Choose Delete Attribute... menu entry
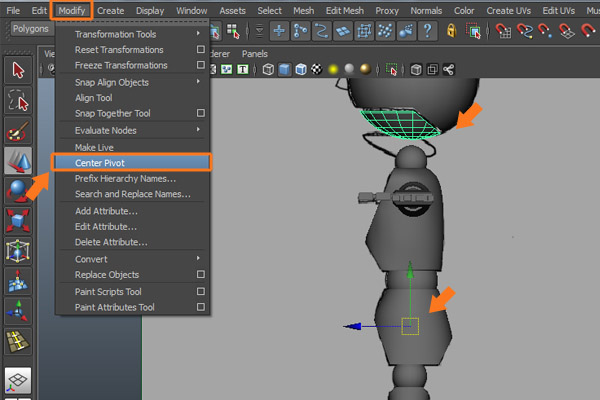Image resolution: width=600 pixels, height=400 pixels. click(x=111, y=242)
